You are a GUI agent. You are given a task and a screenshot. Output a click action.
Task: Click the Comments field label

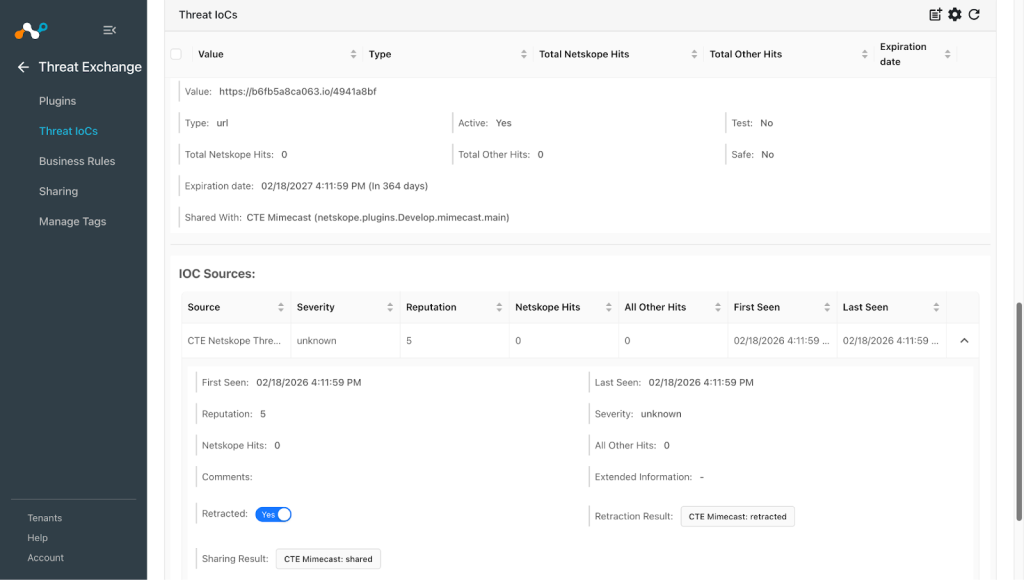coord(227,477)
